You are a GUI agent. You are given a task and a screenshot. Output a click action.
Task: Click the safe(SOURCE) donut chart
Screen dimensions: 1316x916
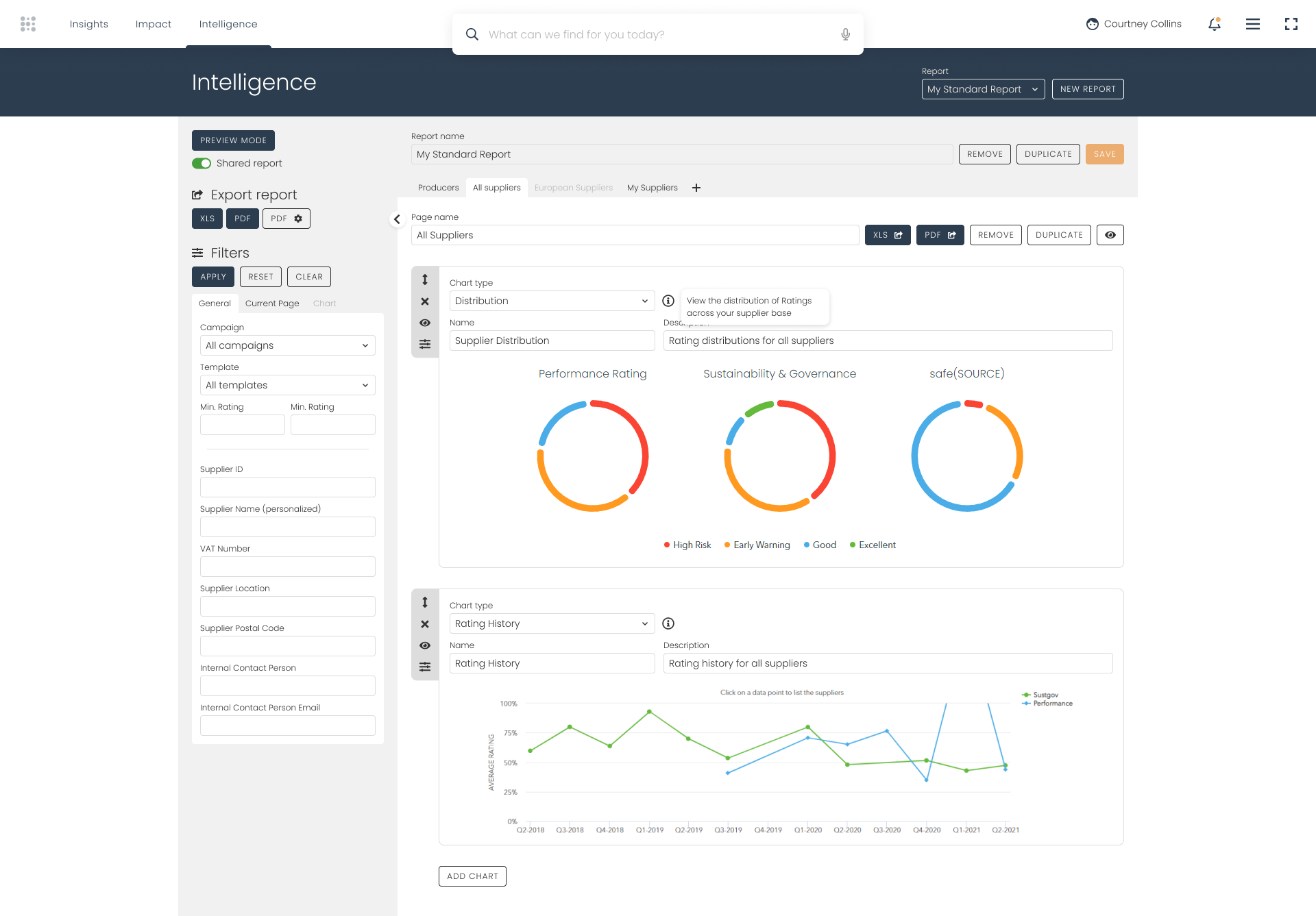(x=967, y=456)
